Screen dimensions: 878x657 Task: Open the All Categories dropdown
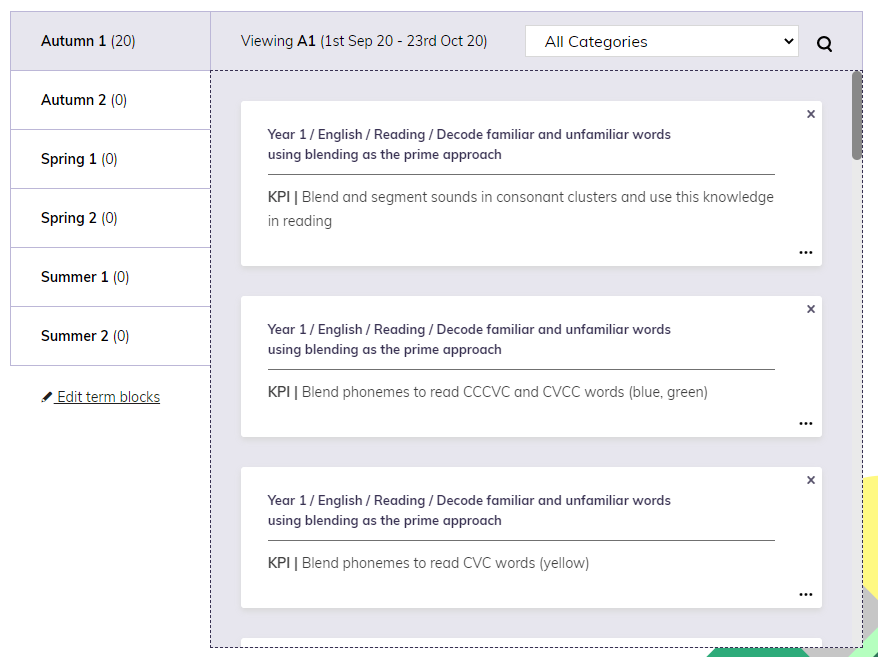coord(662,41)
